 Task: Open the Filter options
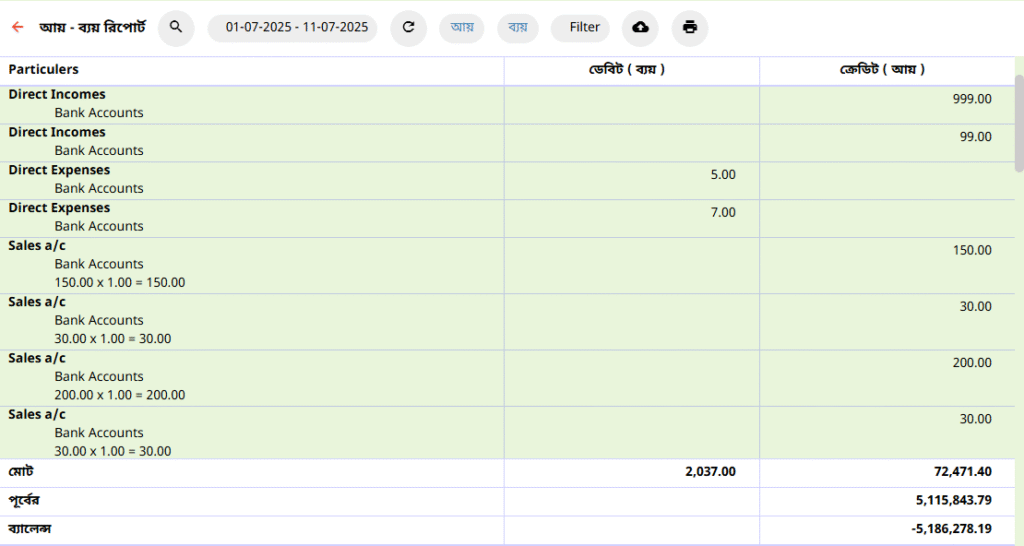(x=581, y=27)
